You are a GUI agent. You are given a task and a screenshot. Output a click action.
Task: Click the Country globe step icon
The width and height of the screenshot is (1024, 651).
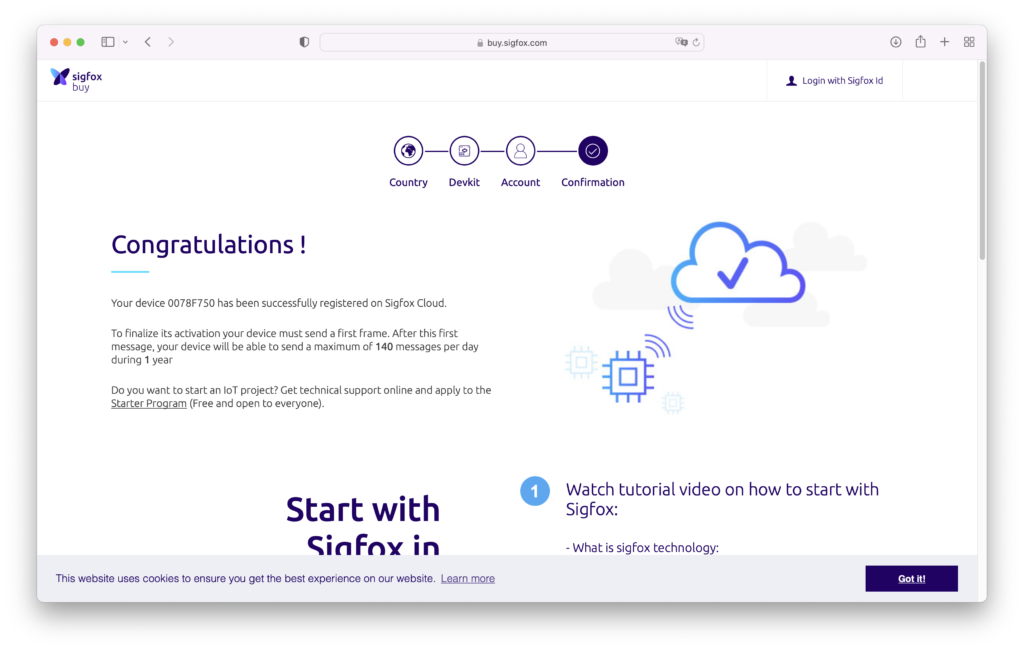(x=408, y=151)
